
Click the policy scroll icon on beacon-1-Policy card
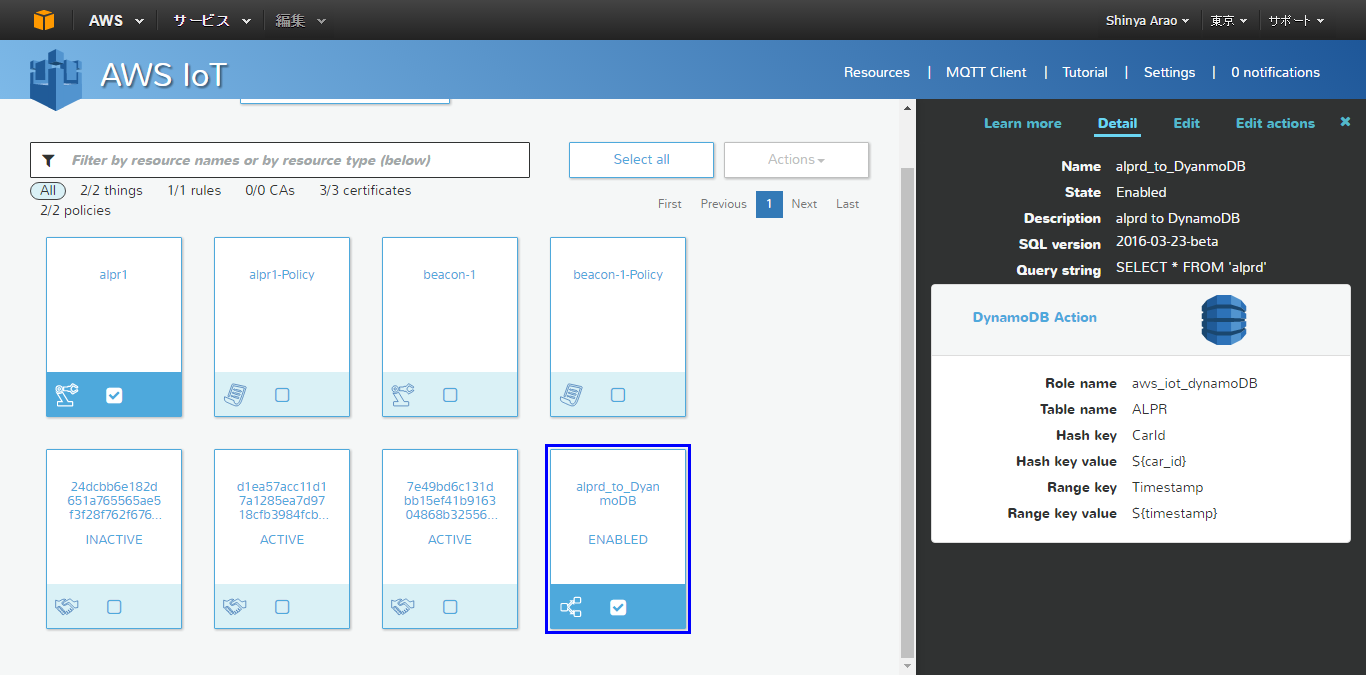[570, 395]
